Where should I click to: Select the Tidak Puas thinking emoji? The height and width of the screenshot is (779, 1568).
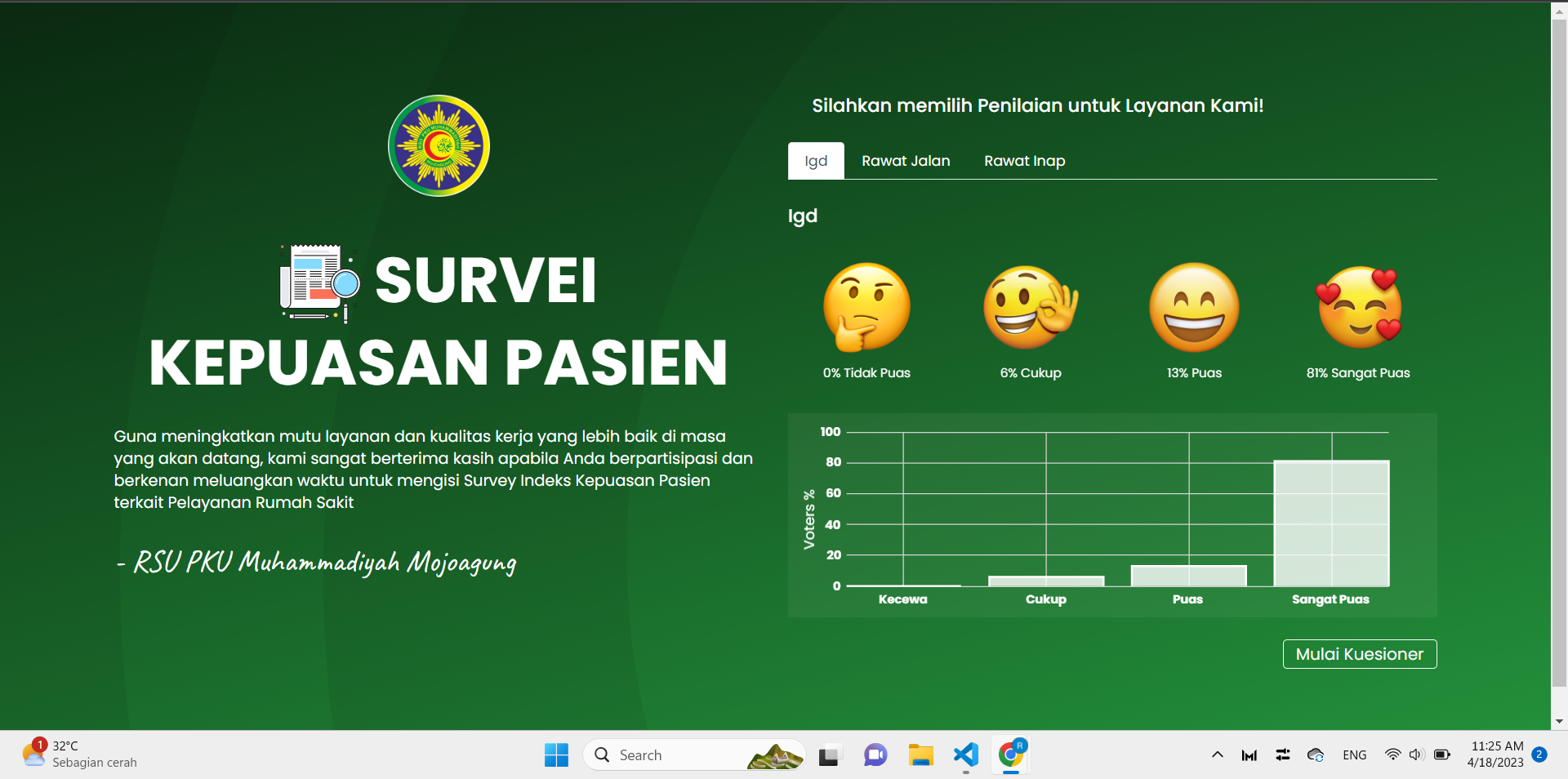(866, 307)
